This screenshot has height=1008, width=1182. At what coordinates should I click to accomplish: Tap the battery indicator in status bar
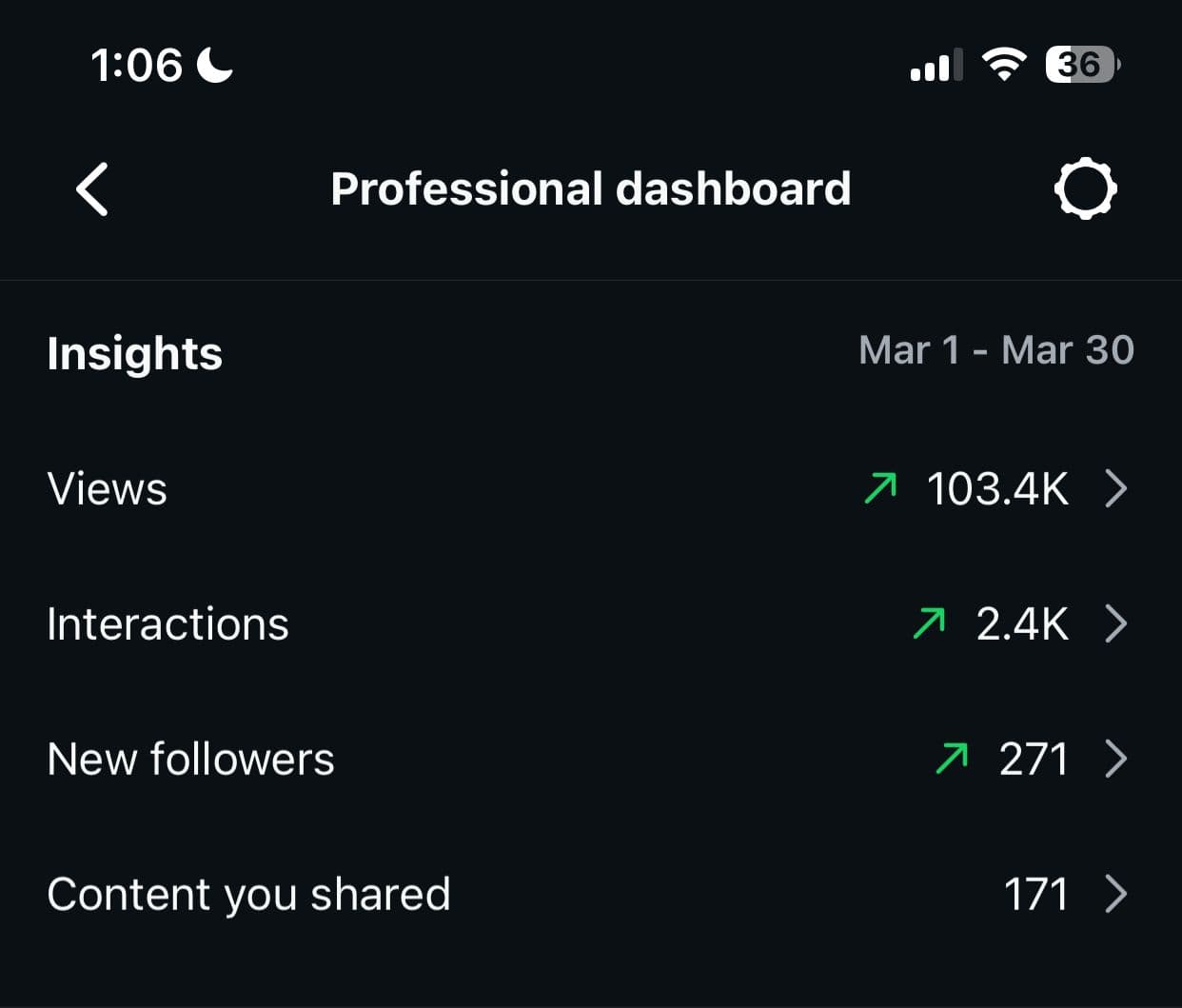1082,65
